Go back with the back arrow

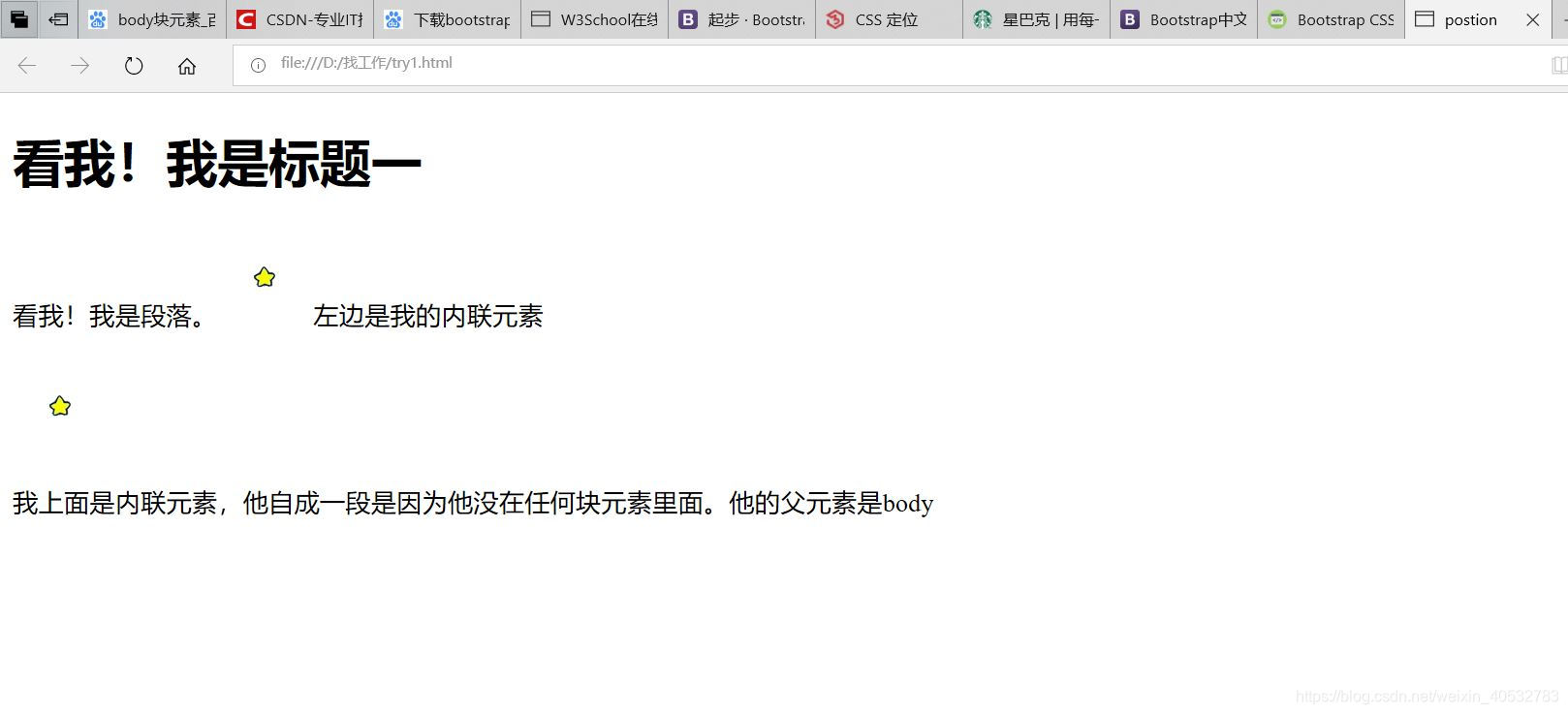(27, 65)
